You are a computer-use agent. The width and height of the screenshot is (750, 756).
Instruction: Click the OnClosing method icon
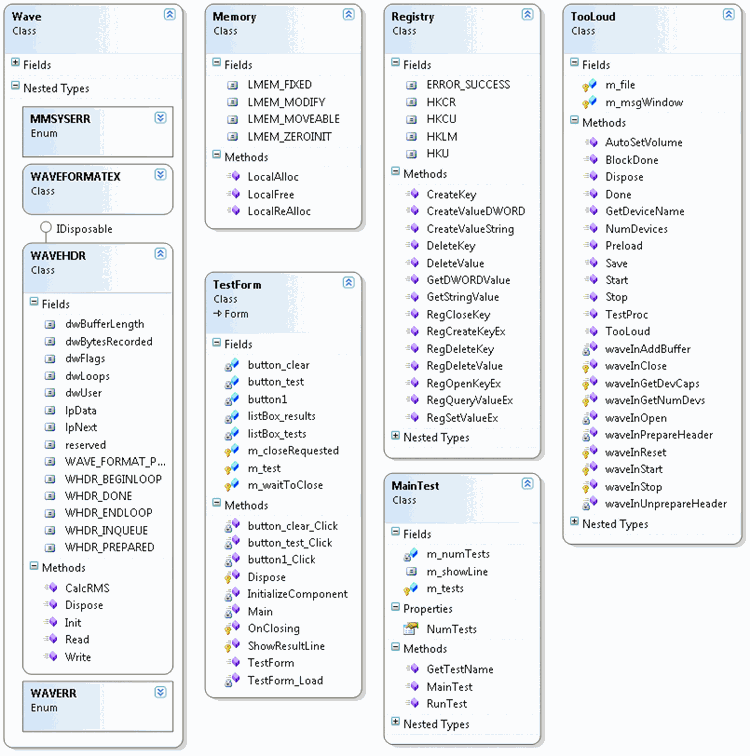232,629
